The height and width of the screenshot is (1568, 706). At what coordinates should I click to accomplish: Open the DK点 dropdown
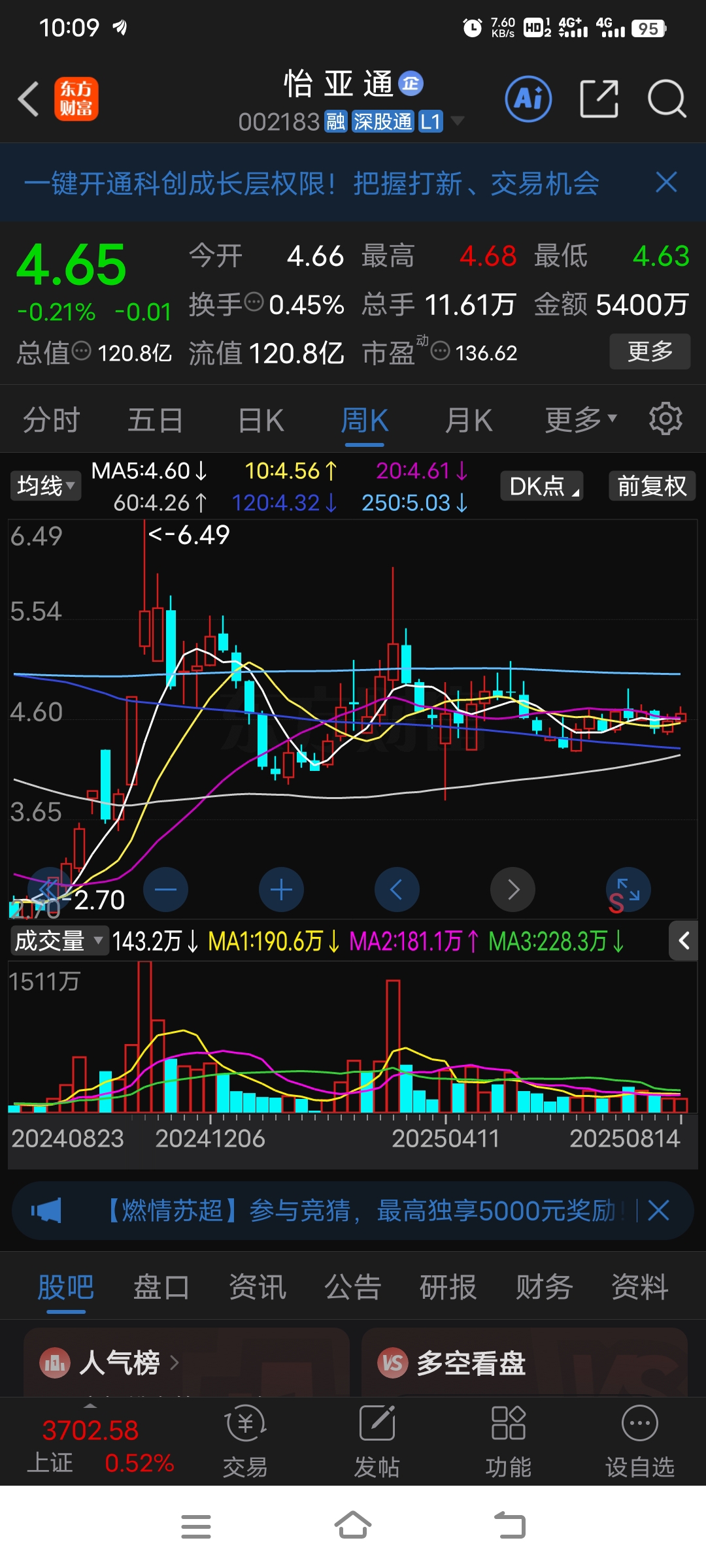tap(542, 485)
